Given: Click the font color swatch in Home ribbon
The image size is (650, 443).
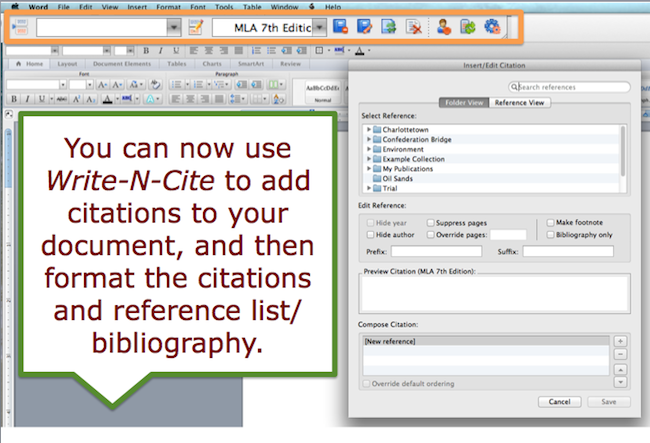Looking at the screenshot, I should [107, 99].
